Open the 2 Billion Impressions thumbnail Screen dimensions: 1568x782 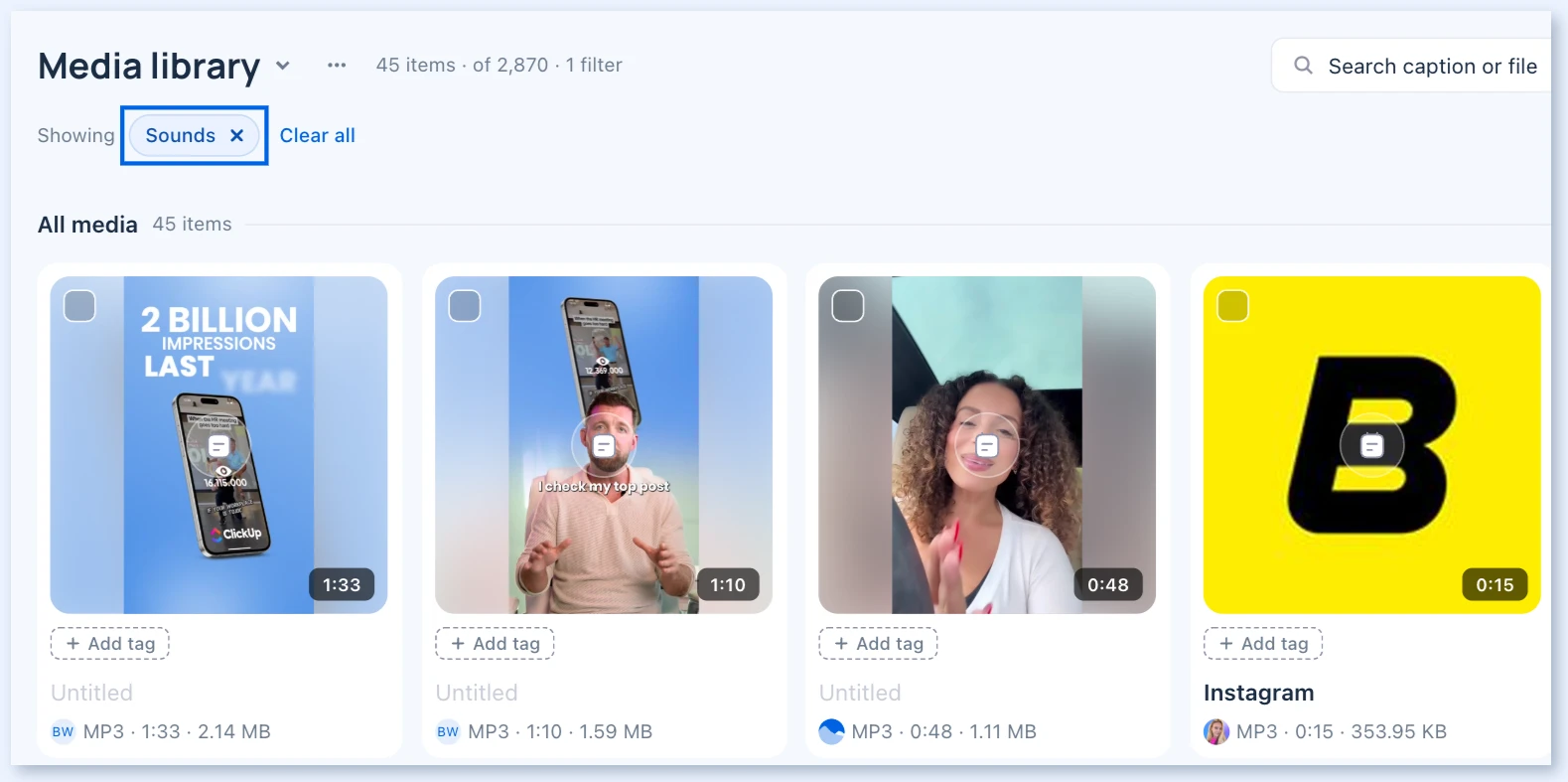coord(218,445)
